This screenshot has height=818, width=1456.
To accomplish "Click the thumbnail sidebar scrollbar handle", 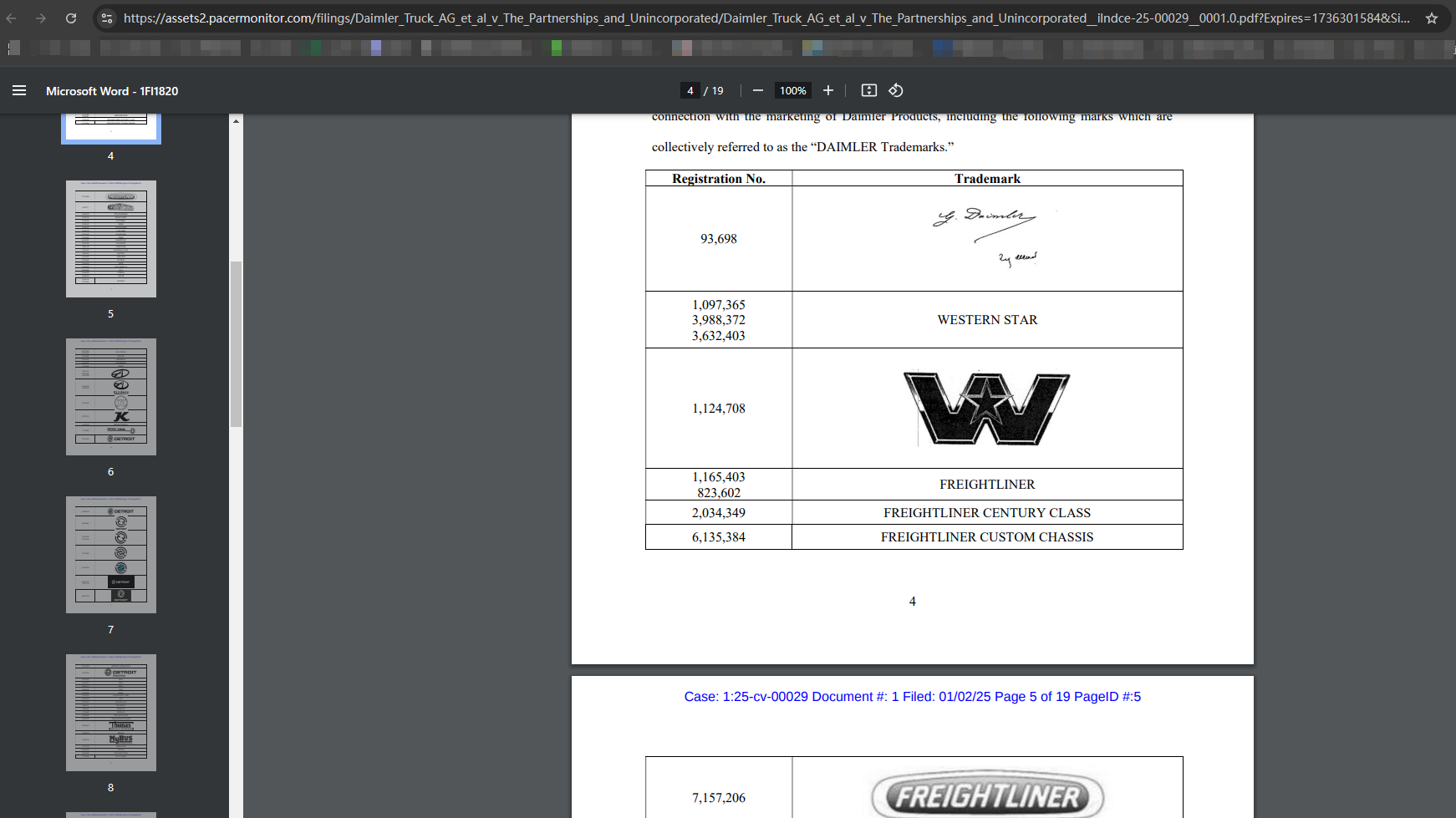I will (237, 344).
